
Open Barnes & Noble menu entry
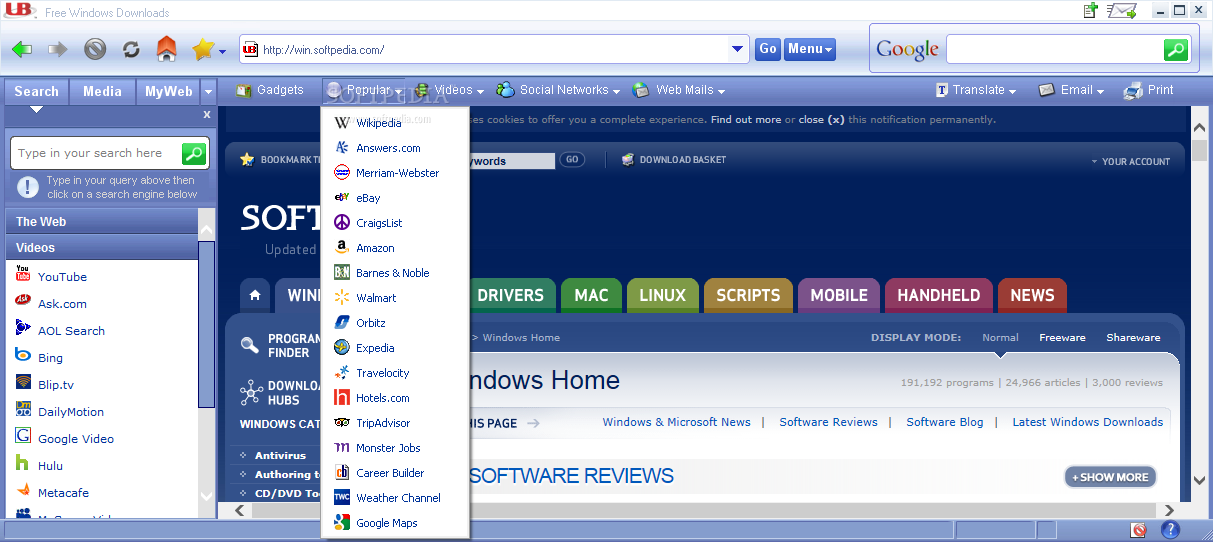(x=395, y=273)
